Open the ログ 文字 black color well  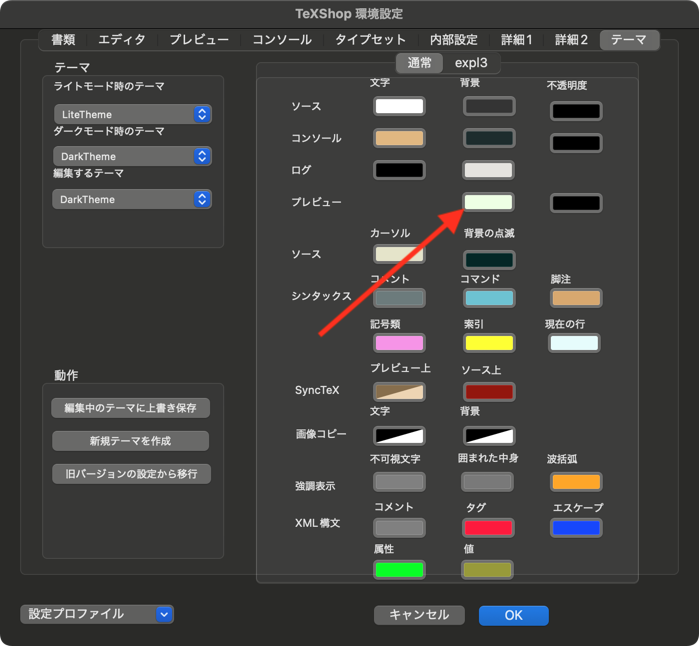coord(399,170)
